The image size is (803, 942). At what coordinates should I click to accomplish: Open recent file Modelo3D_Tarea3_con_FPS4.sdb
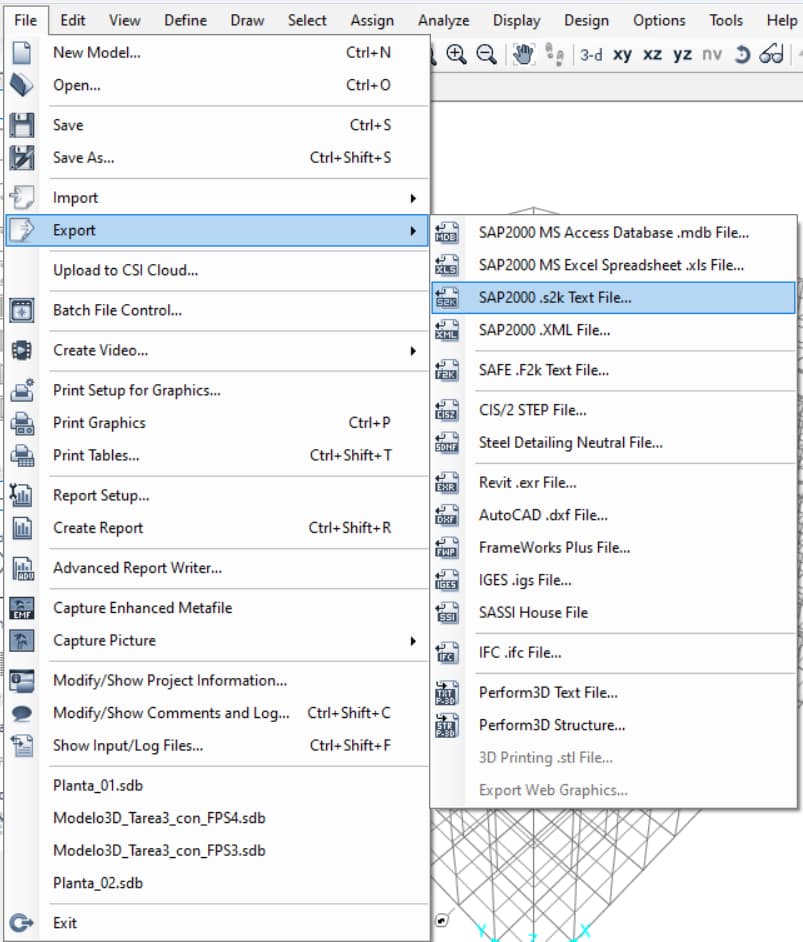pos(159,818)
